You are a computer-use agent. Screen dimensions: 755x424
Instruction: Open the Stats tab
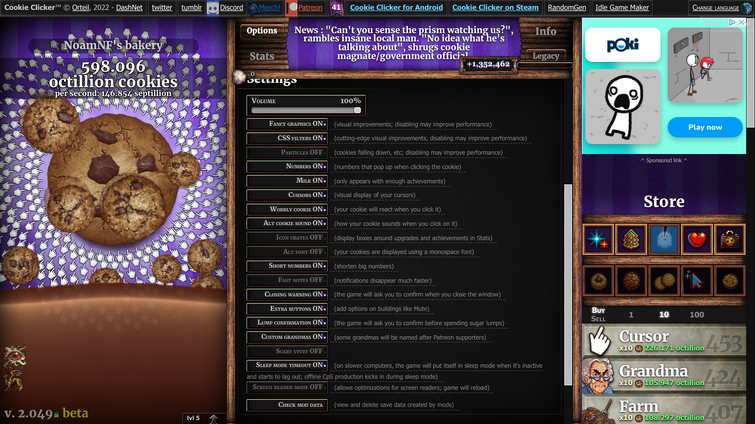(262, 56)
